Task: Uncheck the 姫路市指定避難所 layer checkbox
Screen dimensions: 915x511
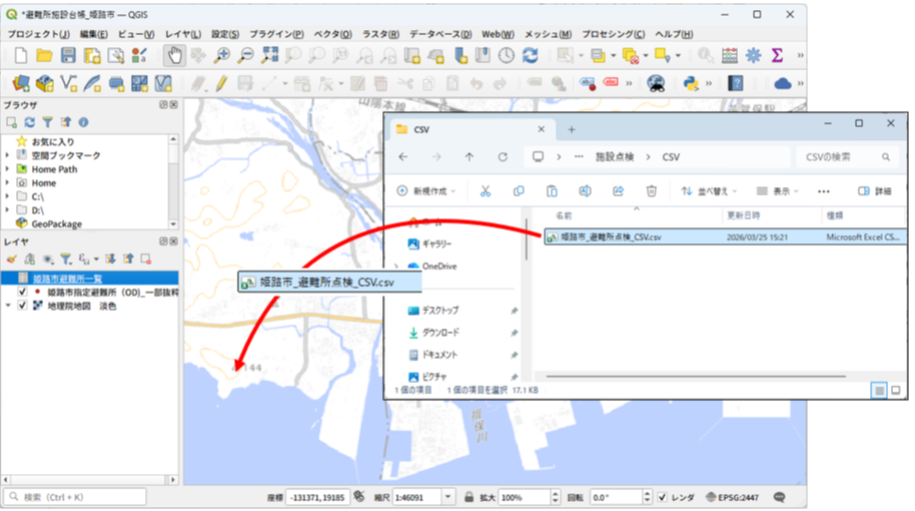Action: tap(23, 292)
